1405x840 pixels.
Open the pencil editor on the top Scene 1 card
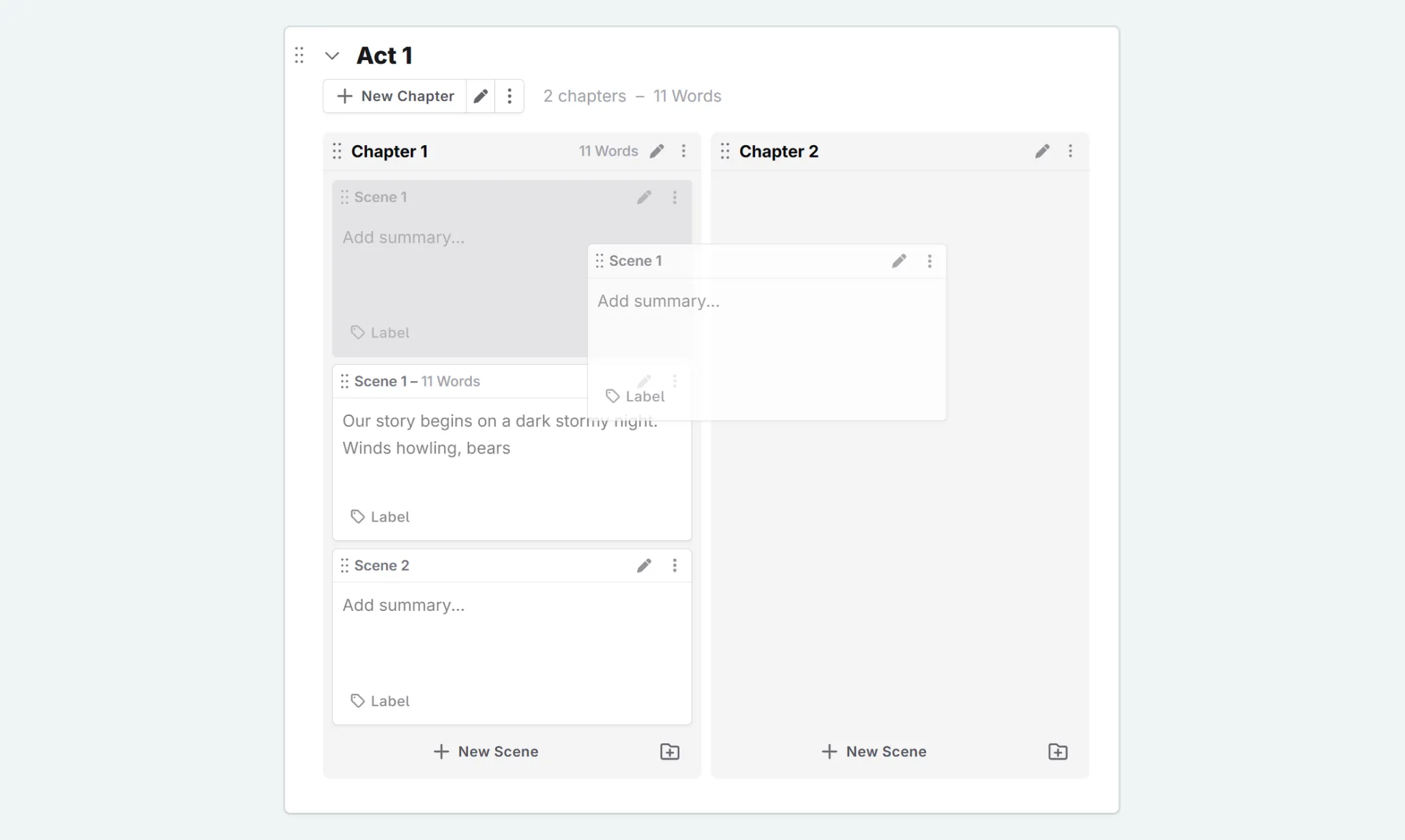pos(644,197)
